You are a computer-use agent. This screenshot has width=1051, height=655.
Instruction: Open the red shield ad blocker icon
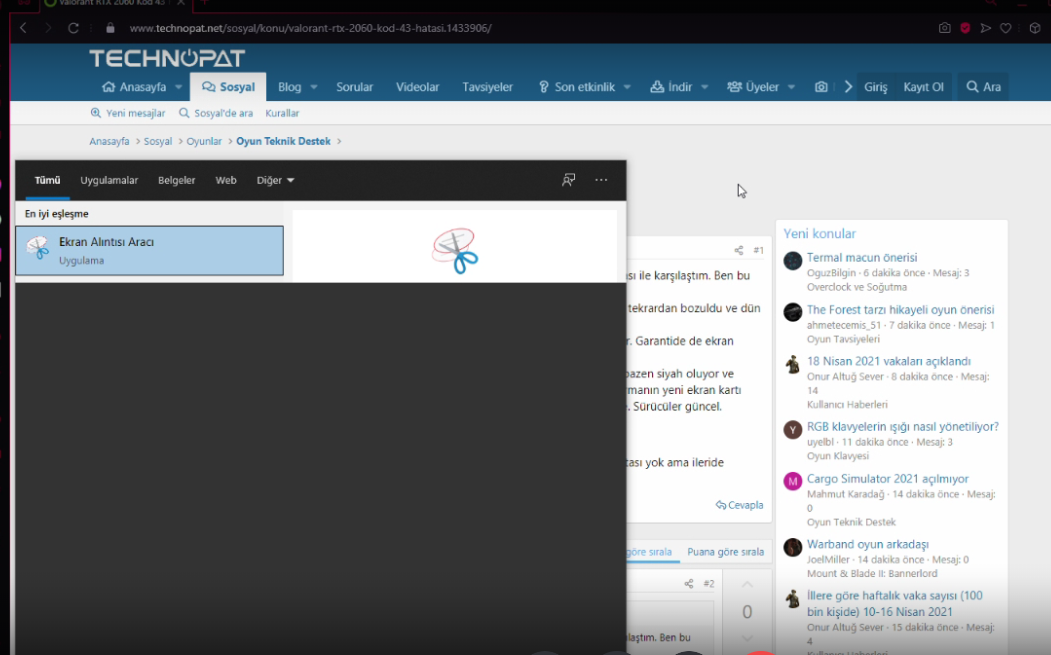[965, 28]
